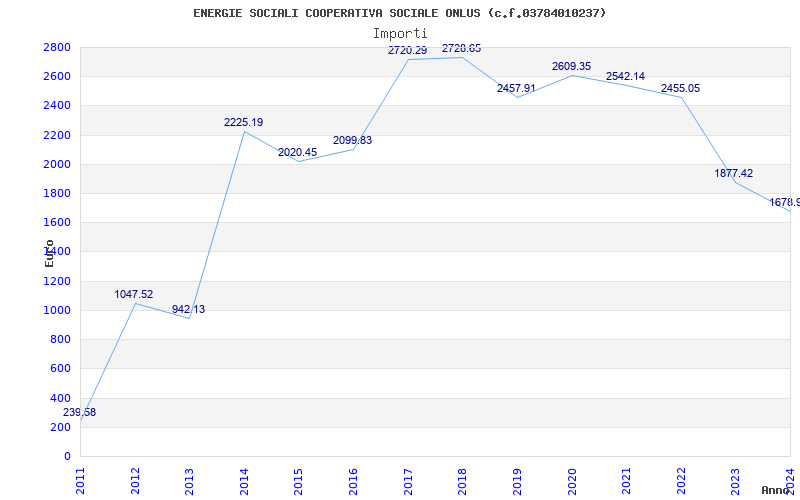Image resolution: width=800 pixels, height=500 pixels.
Task: Click the data label 2457.91
Action: coord(516,88)
